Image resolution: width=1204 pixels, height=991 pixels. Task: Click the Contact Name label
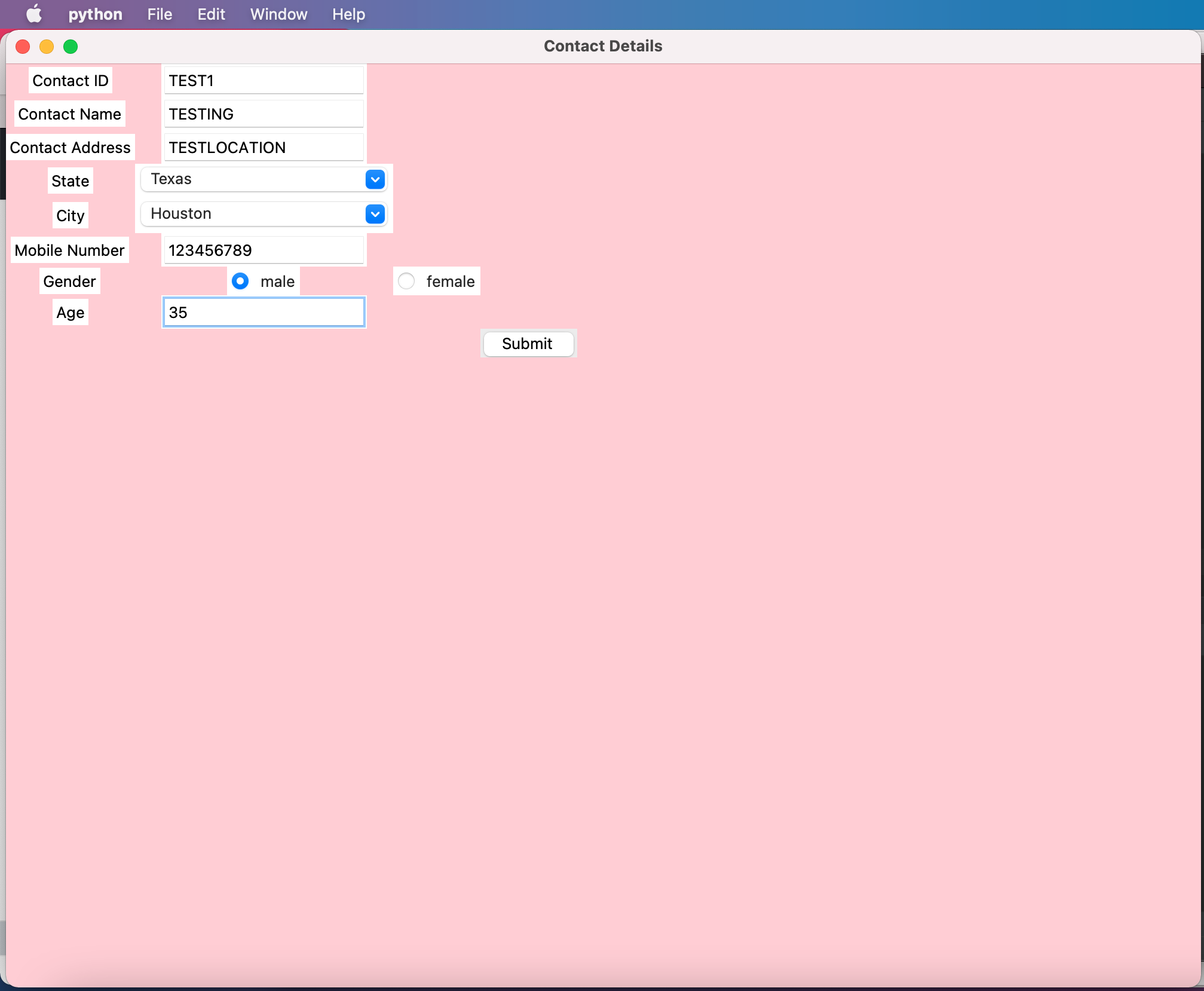point(69,114)
